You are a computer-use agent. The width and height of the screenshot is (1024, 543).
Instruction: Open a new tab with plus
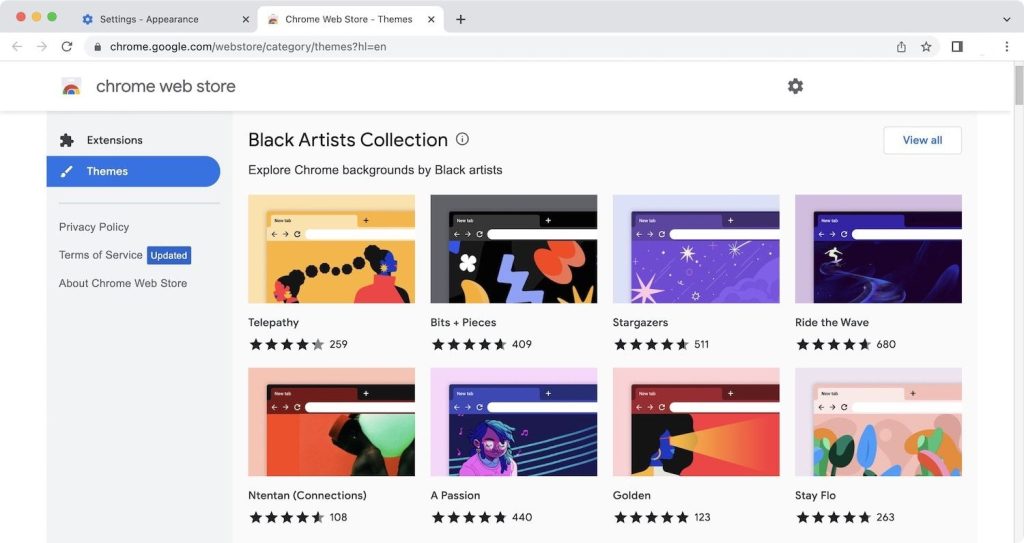(x=460, y=20)
